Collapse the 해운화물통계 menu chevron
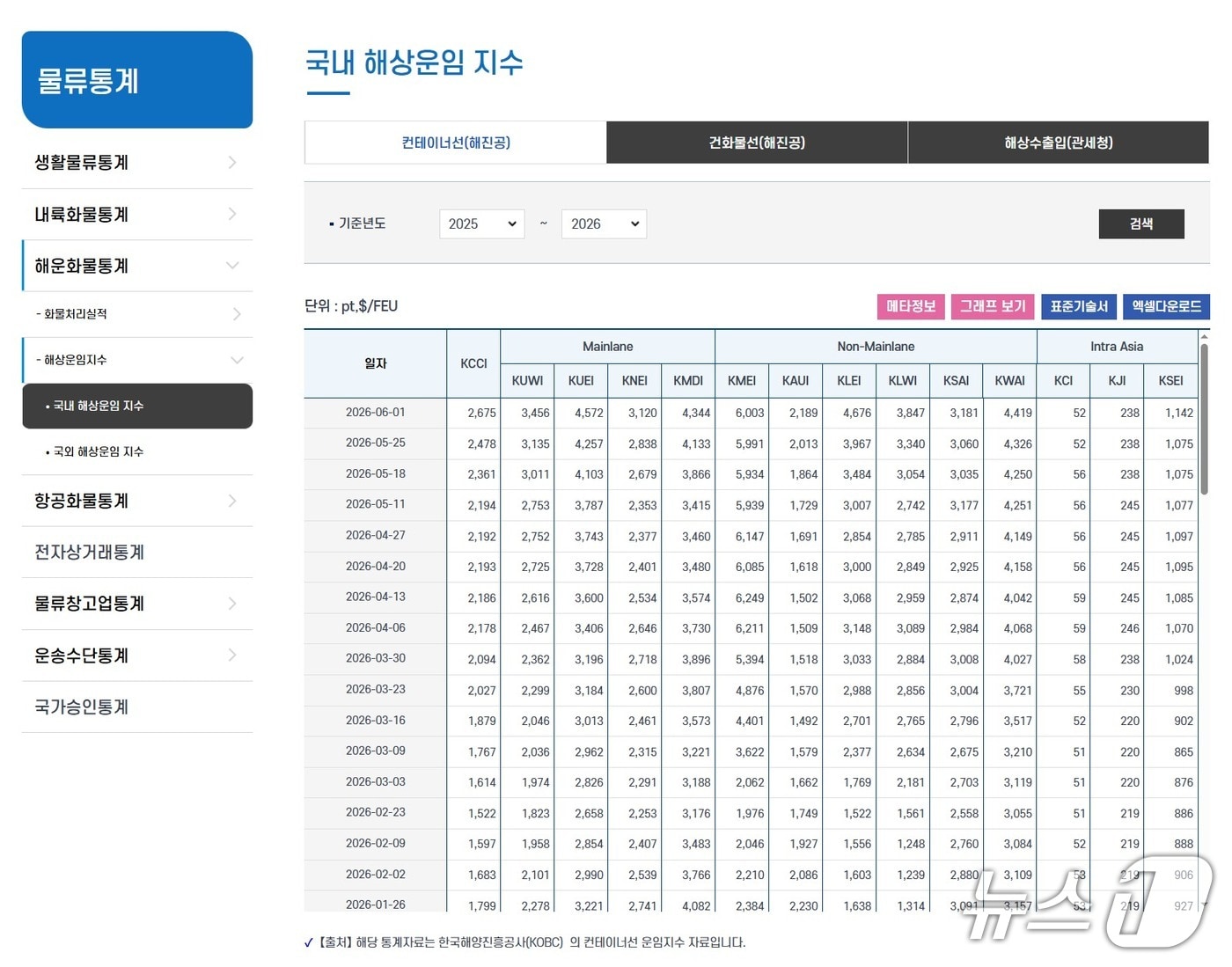Viewport: 1232px width, 967px height. coord(232,265)
